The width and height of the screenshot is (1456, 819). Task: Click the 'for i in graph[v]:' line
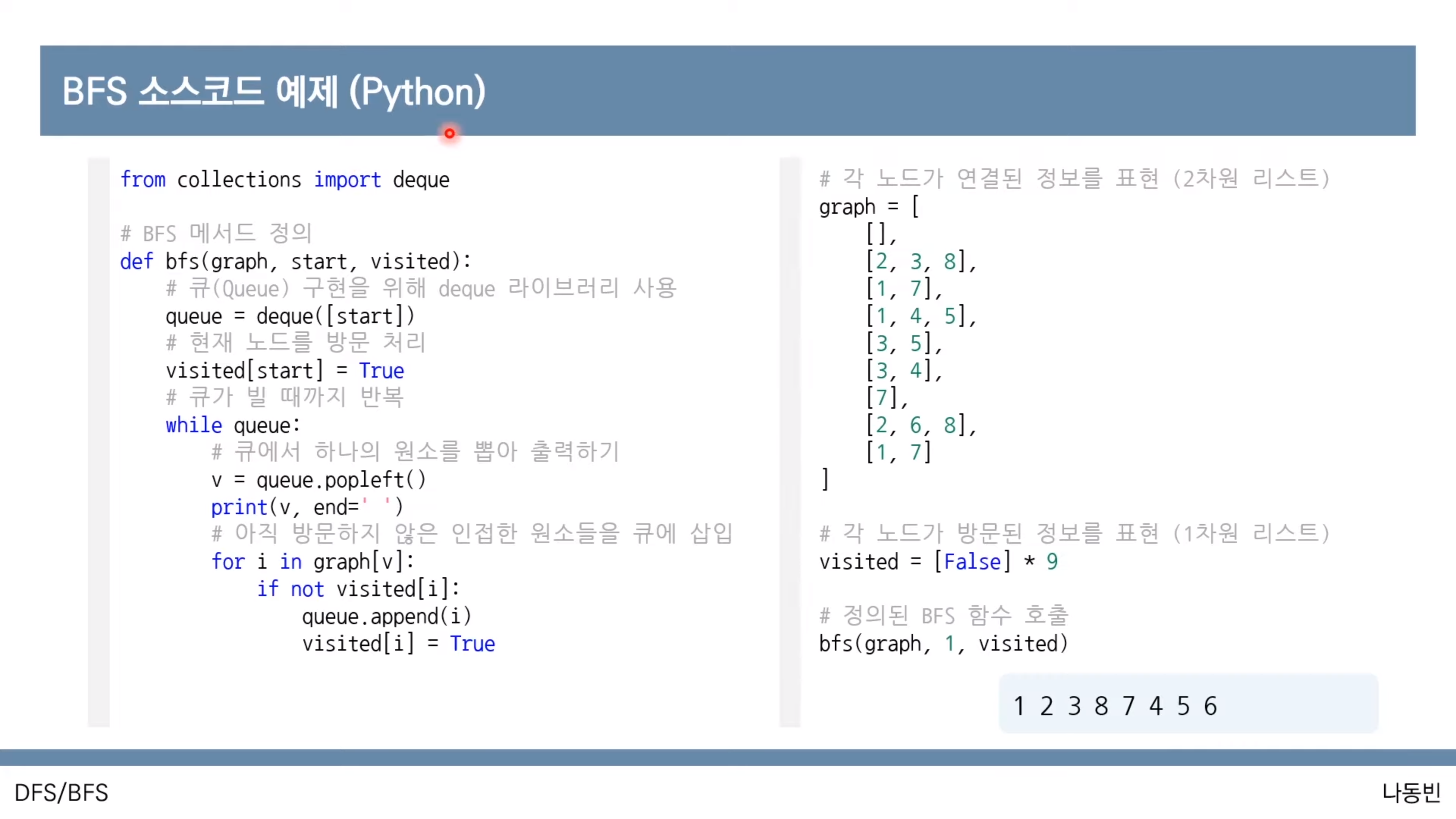click(x=312, y=562)
